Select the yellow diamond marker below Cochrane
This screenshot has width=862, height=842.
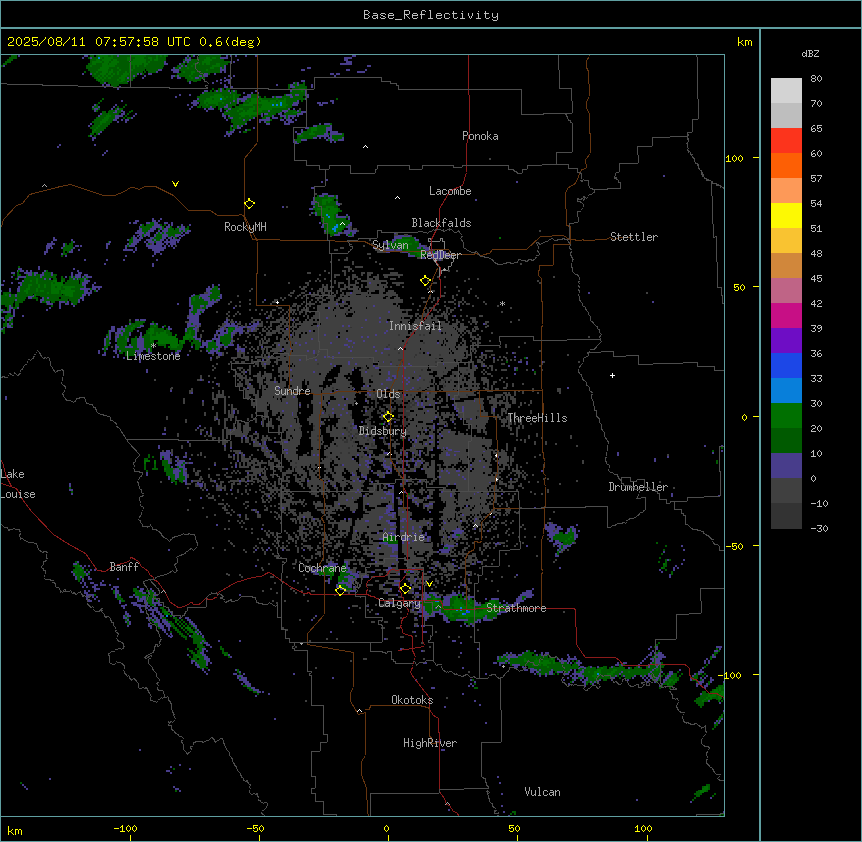coord(340,590)
